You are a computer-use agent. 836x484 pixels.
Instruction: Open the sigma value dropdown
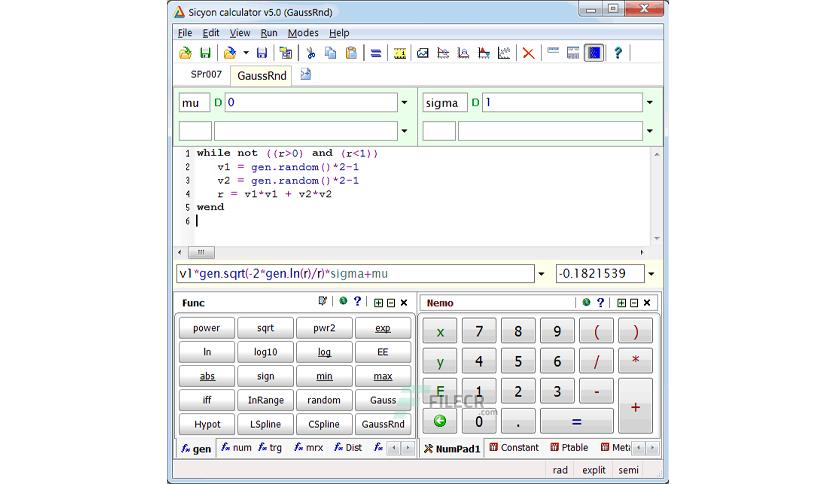650,102
